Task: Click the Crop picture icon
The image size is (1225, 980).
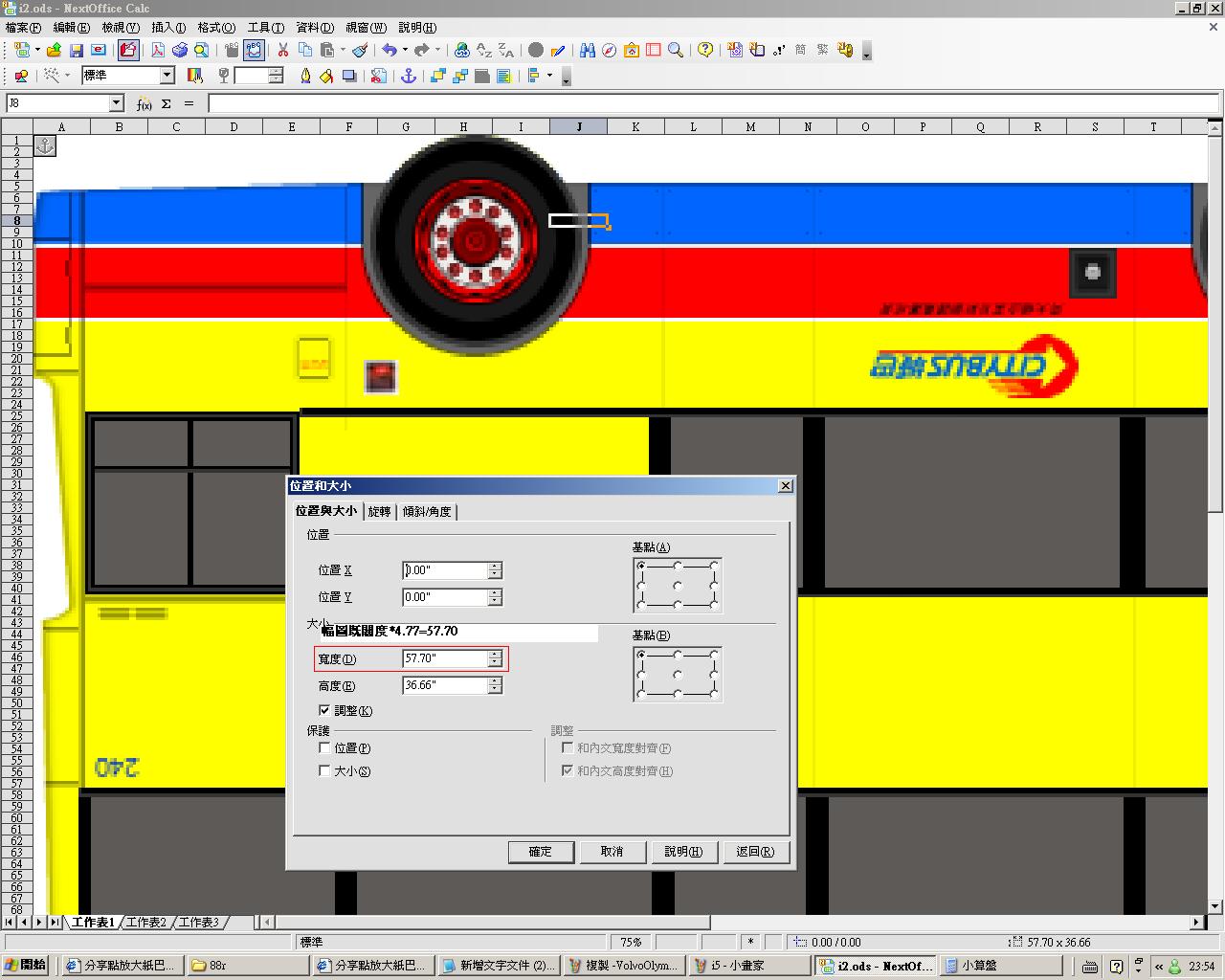Action: click(379, 76)
